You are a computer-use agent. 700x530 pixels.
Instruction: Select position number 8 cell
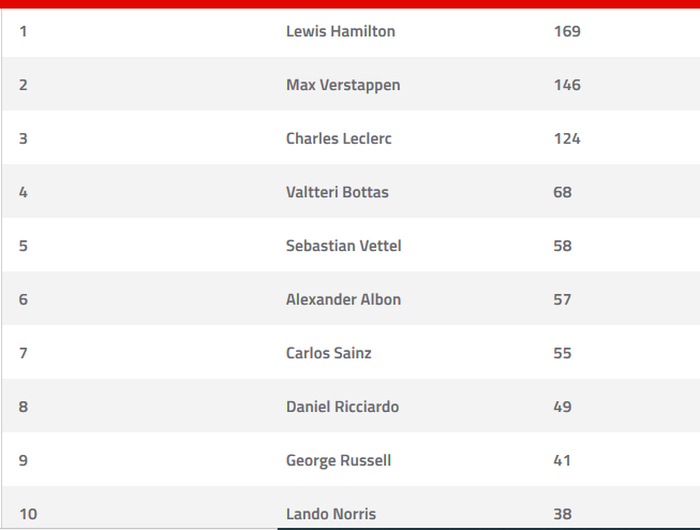[x=23, y=407]
